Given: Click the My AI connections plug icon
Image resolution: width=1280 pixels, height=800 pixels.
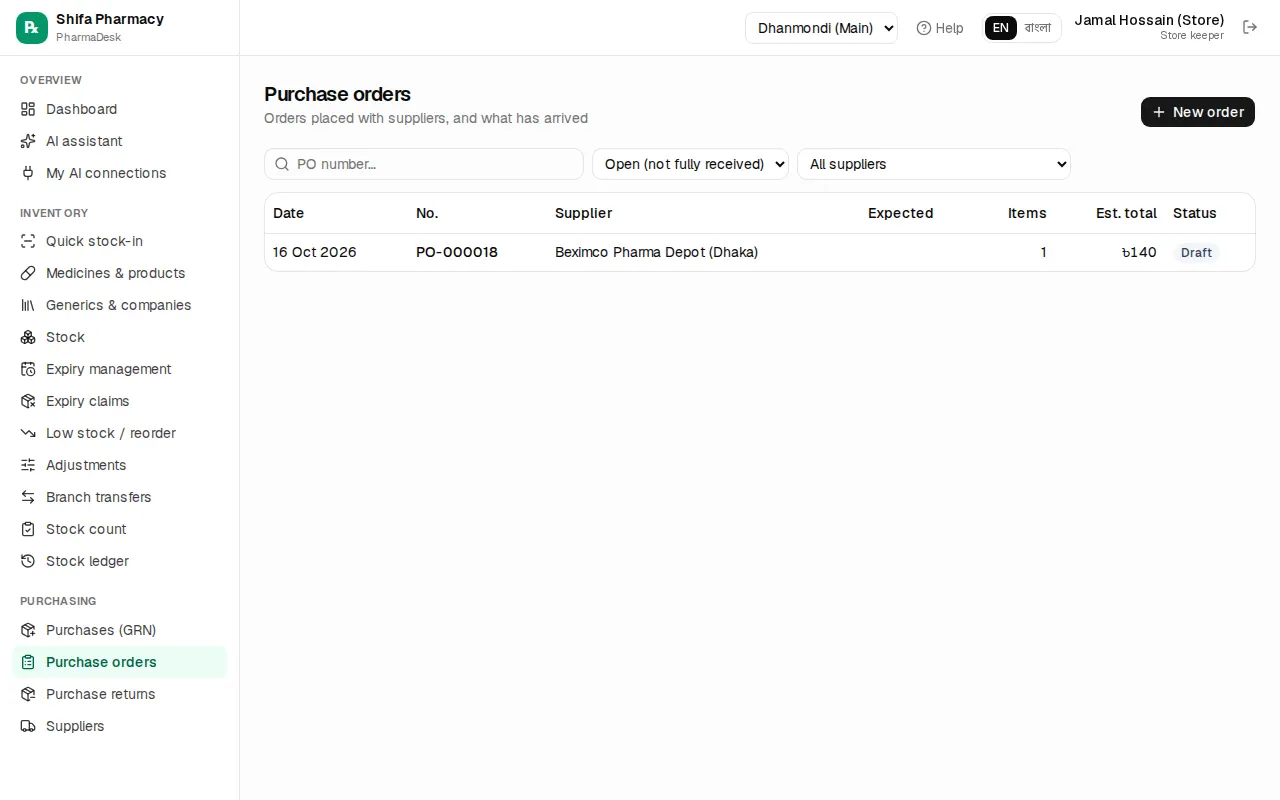Looking at the screenshot, I should 28,173.
